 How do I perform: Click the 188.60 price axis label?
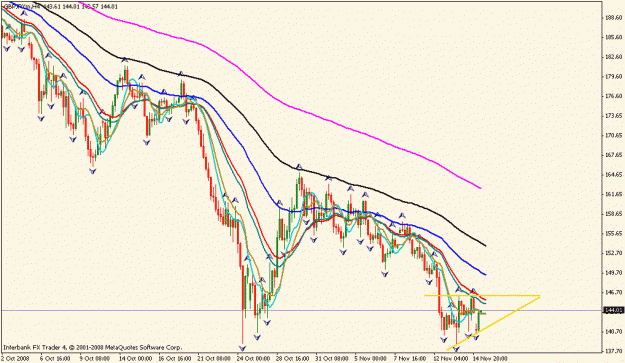614,18
